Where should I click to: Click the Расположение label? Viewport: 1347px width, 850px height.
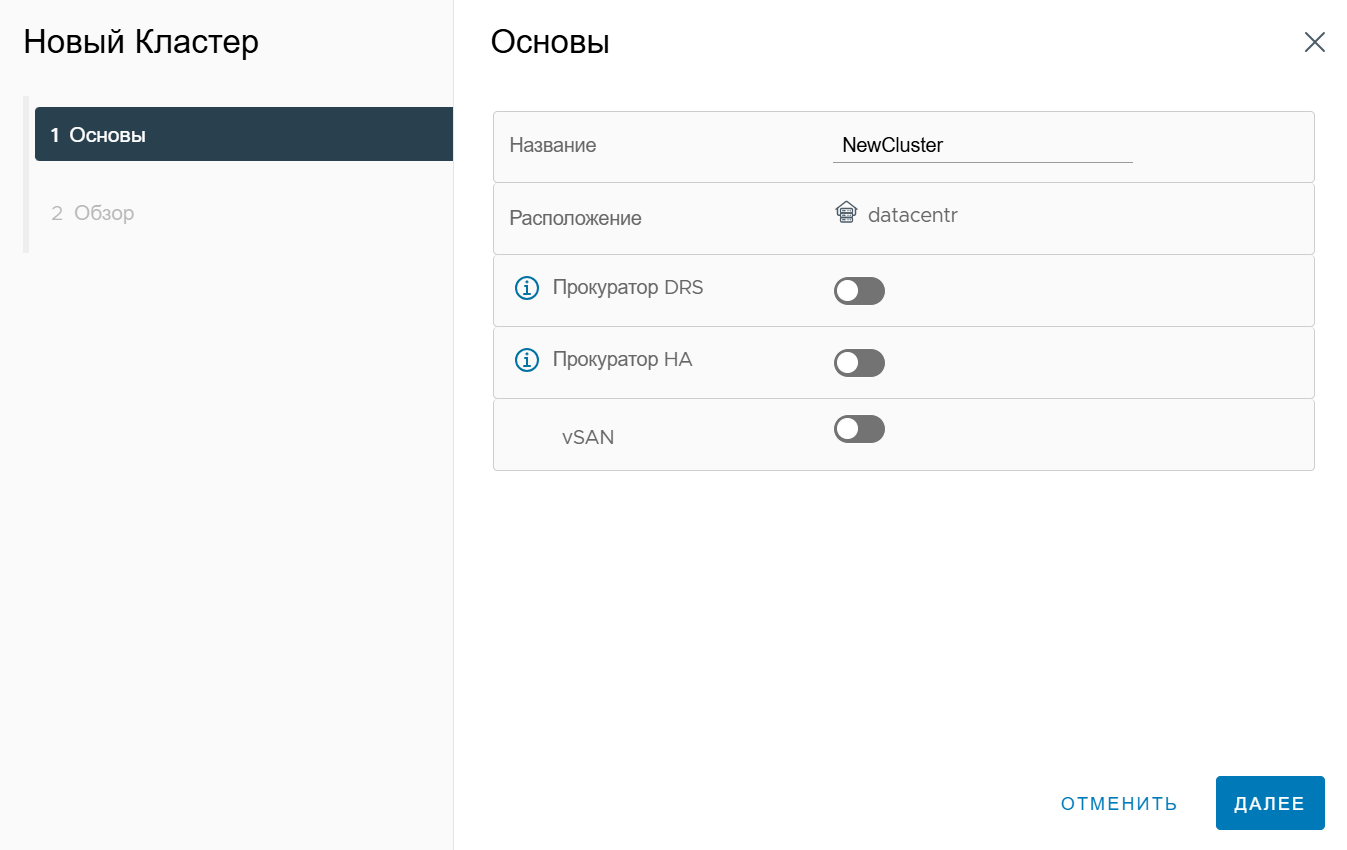(575, 218)
